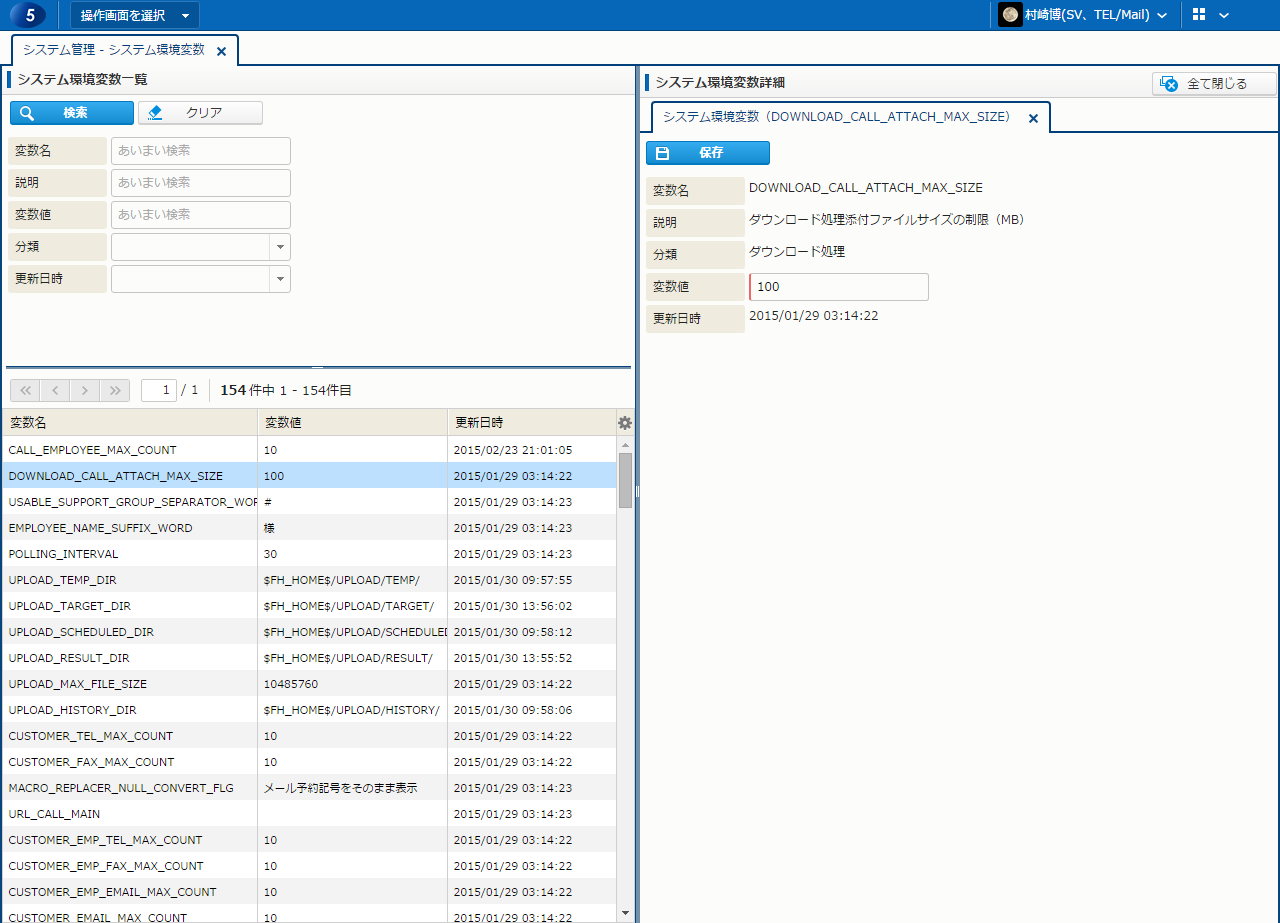Viewport: 1280px width, 923px height.
Task: Click the user avatar icon
Action: click(x=1010, y=15)
